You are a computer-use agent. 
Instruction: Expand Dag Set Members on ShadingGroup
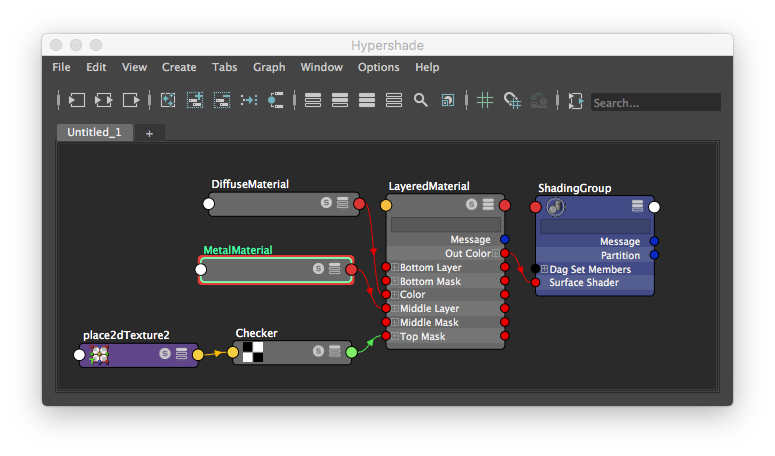(x=544, y=270)
